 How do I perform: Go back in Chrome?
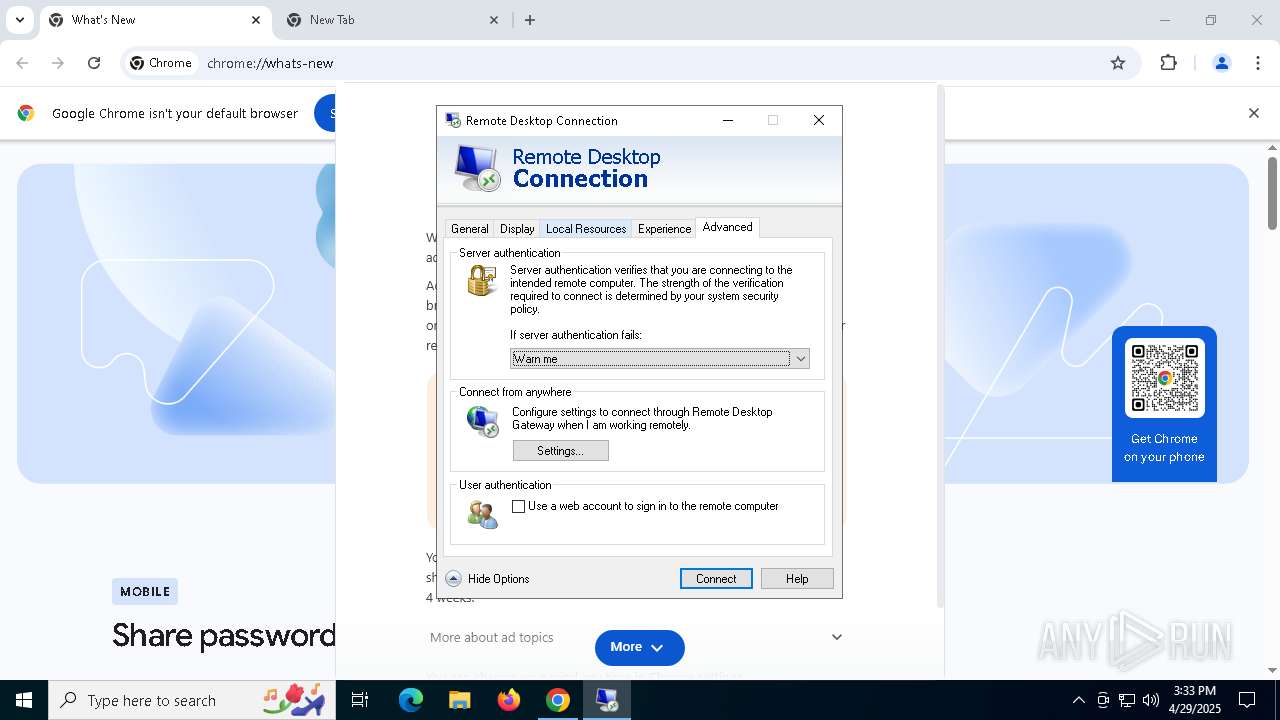pos(22,63)
